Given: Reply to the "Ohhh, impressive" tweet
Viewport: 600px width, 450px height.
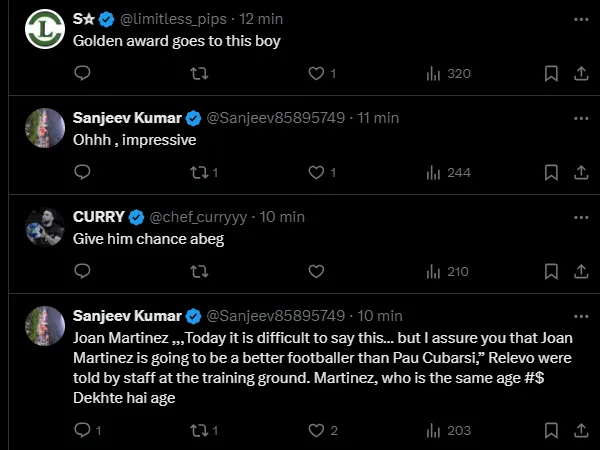Looking at the screenshot, I should [x=83, y=172].
